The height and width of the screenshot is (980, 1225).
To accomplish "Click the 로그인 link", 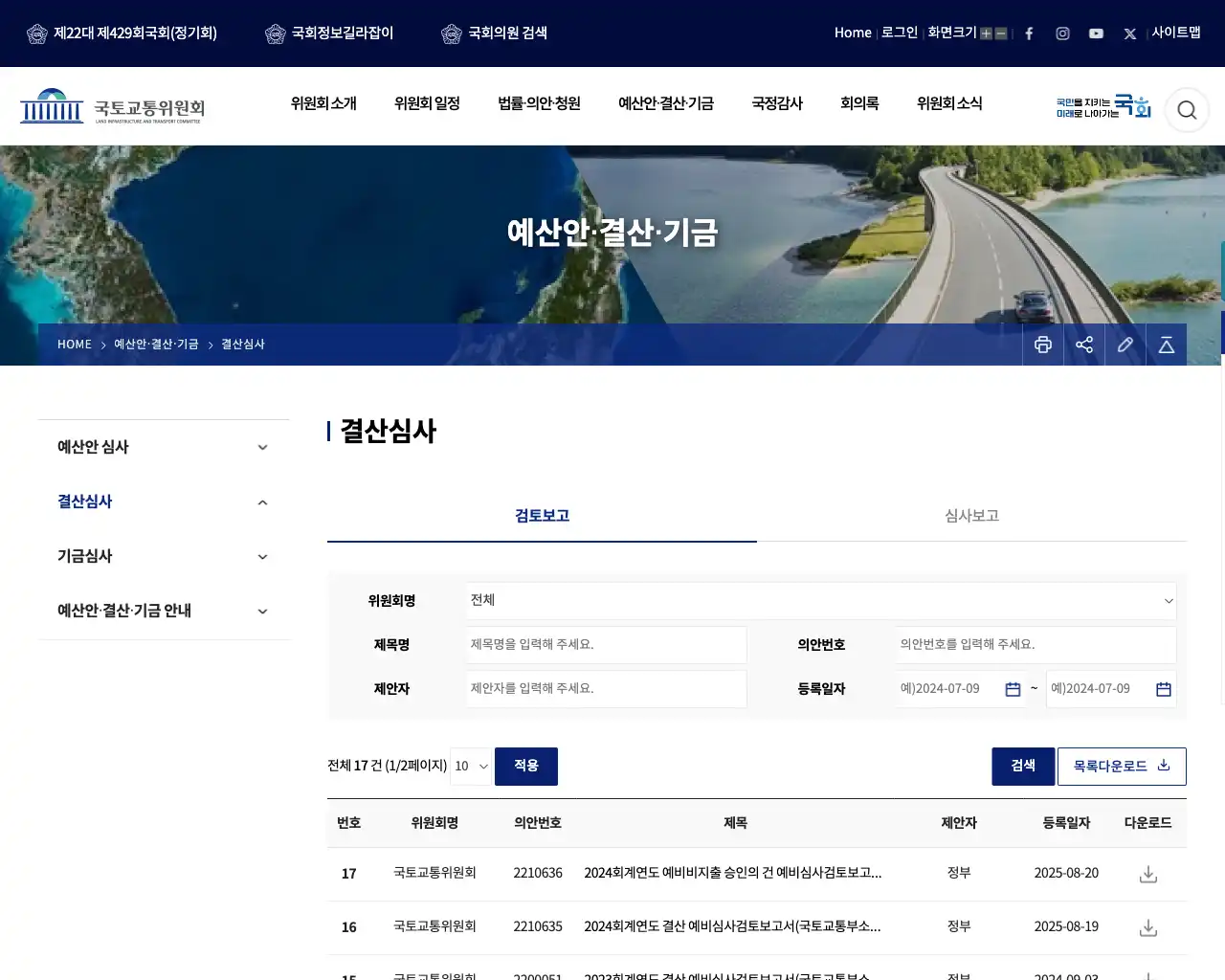I will click(x=899, y=33).
